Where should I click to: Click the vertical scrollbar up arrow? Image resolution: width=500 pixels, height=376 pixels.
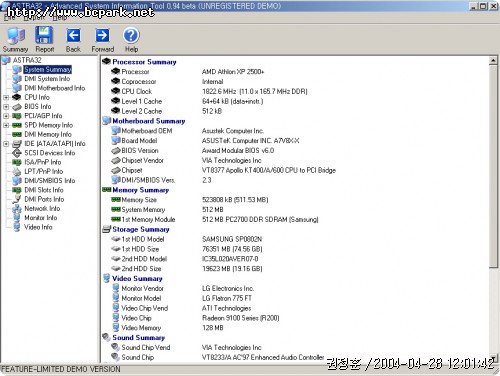pos(493,60)
